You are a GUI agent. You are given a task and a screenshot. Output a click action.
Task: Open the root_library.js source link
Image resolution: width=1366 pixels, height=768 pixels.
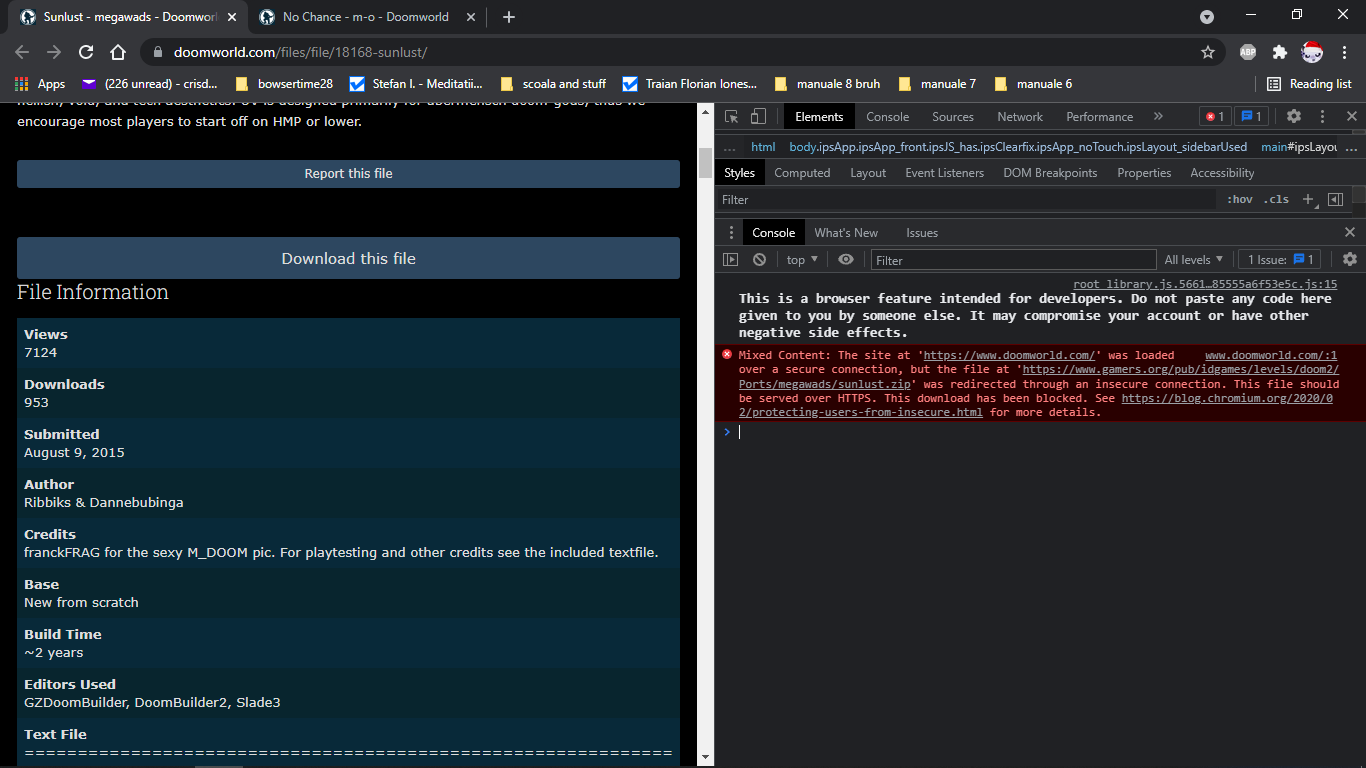click(1205, 284)
